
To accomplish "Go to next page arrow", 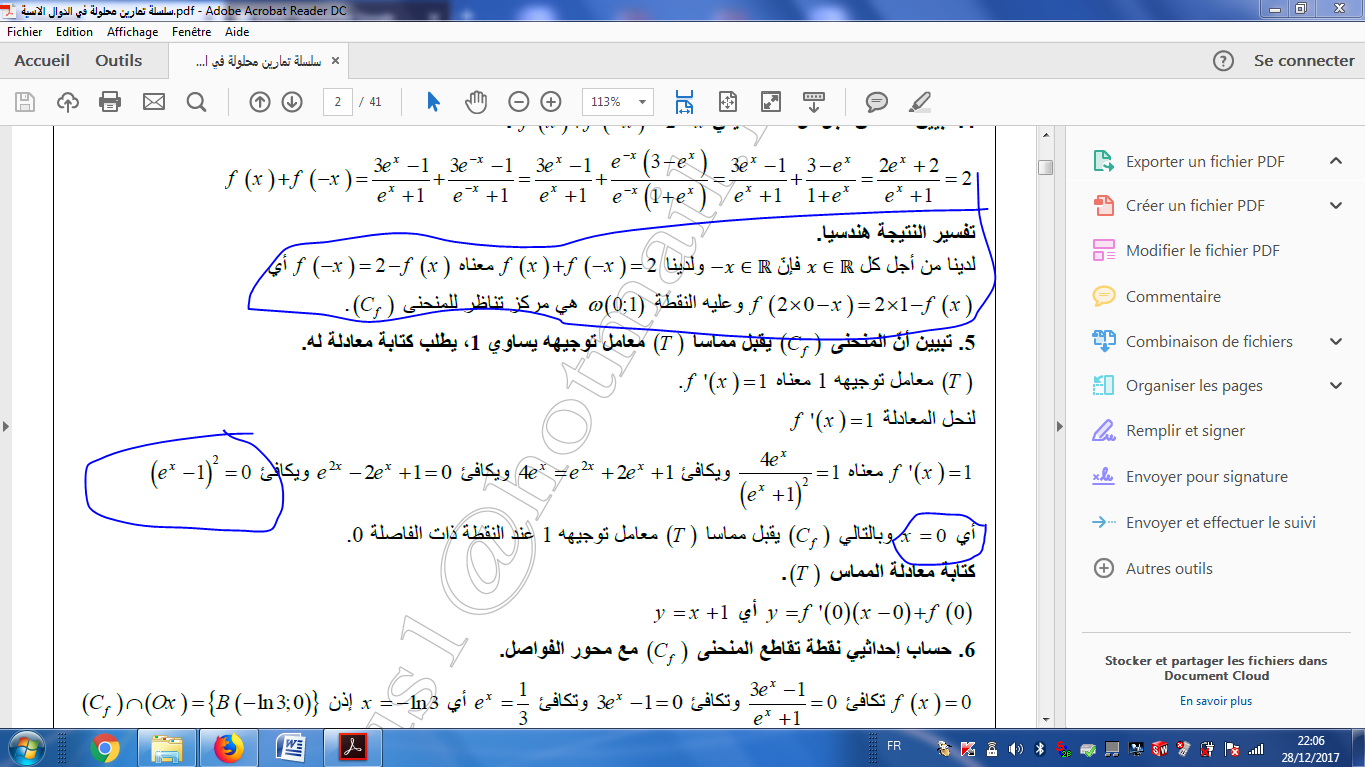I will (292, 102).
